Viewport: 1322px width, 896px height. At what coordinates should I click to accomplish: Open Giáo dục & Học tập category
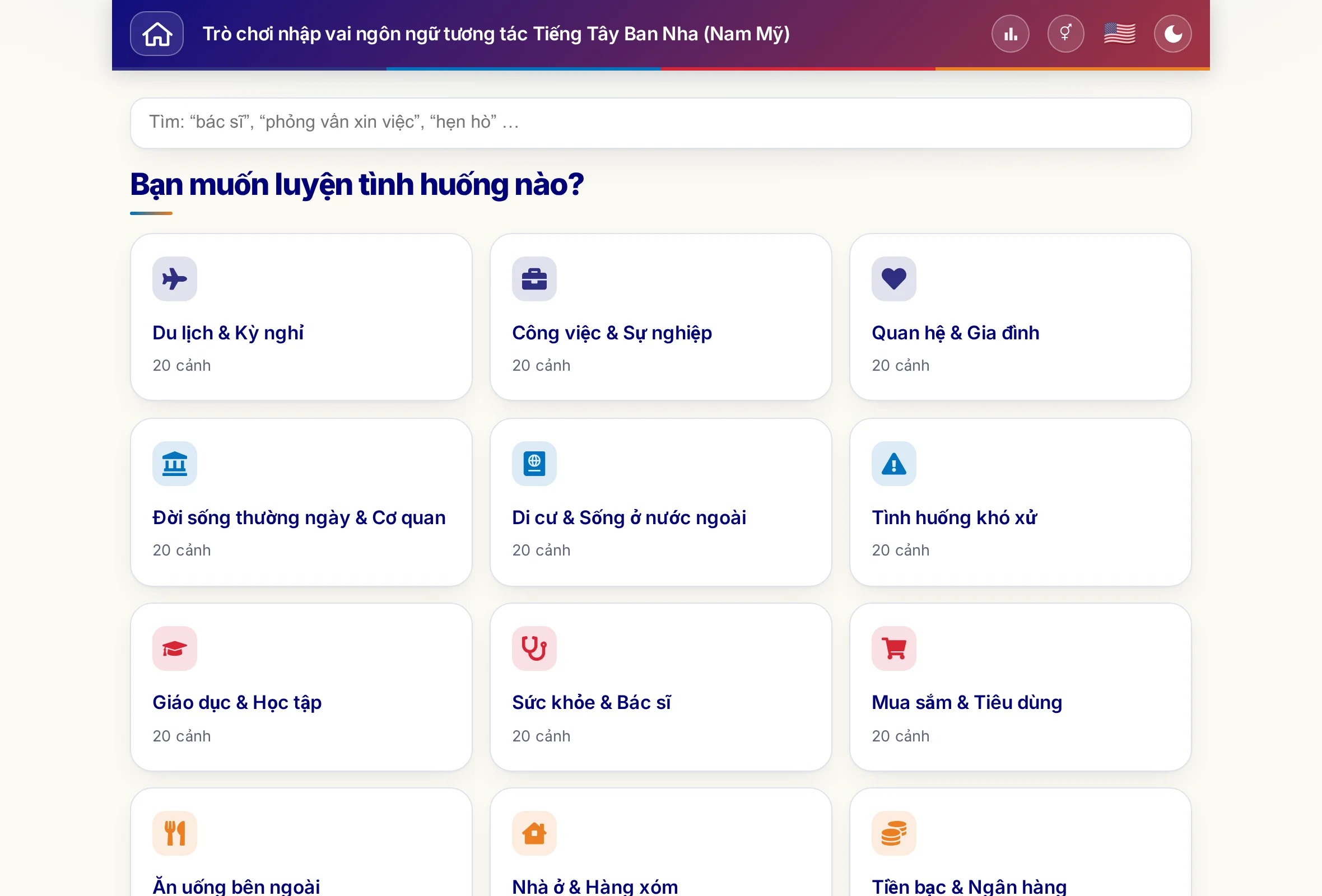[301, 687]
